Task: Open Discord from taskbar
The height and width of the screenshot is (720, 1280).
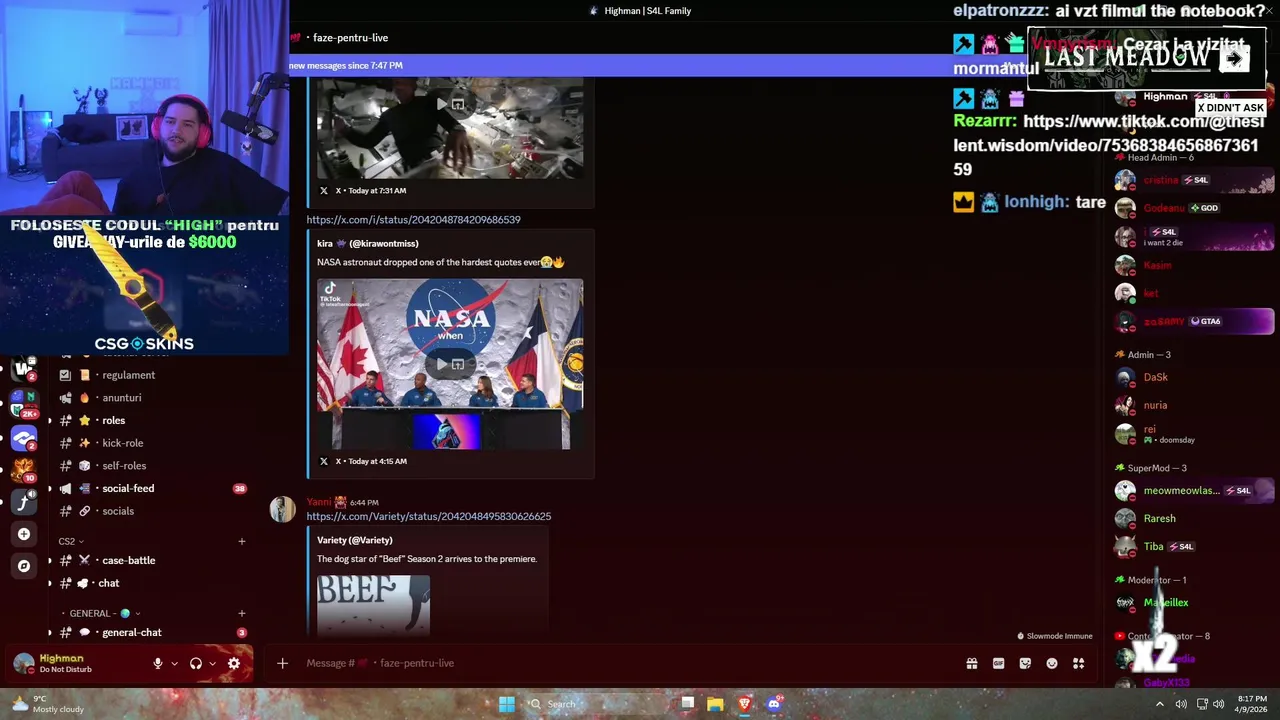Action: point(773,704)
